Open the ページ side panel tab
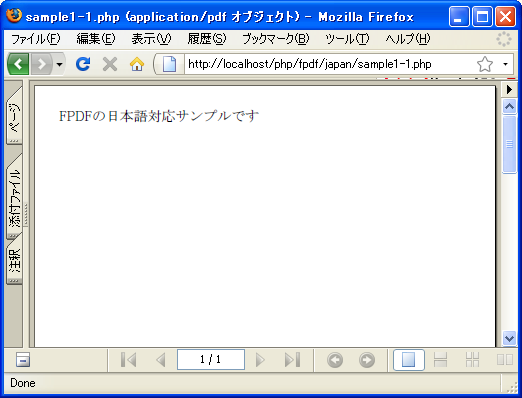This screenshot has width=522, height=398. pos(14,116)
